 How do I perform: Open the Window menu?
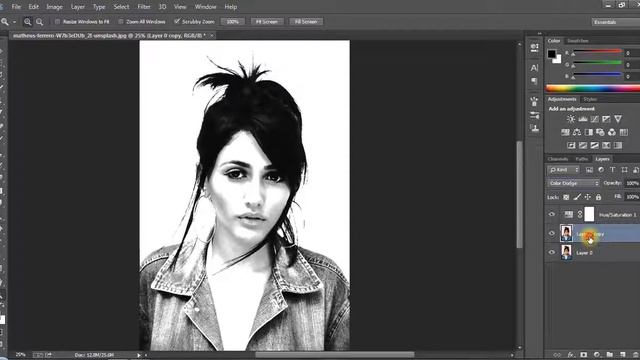coord(205,7)
